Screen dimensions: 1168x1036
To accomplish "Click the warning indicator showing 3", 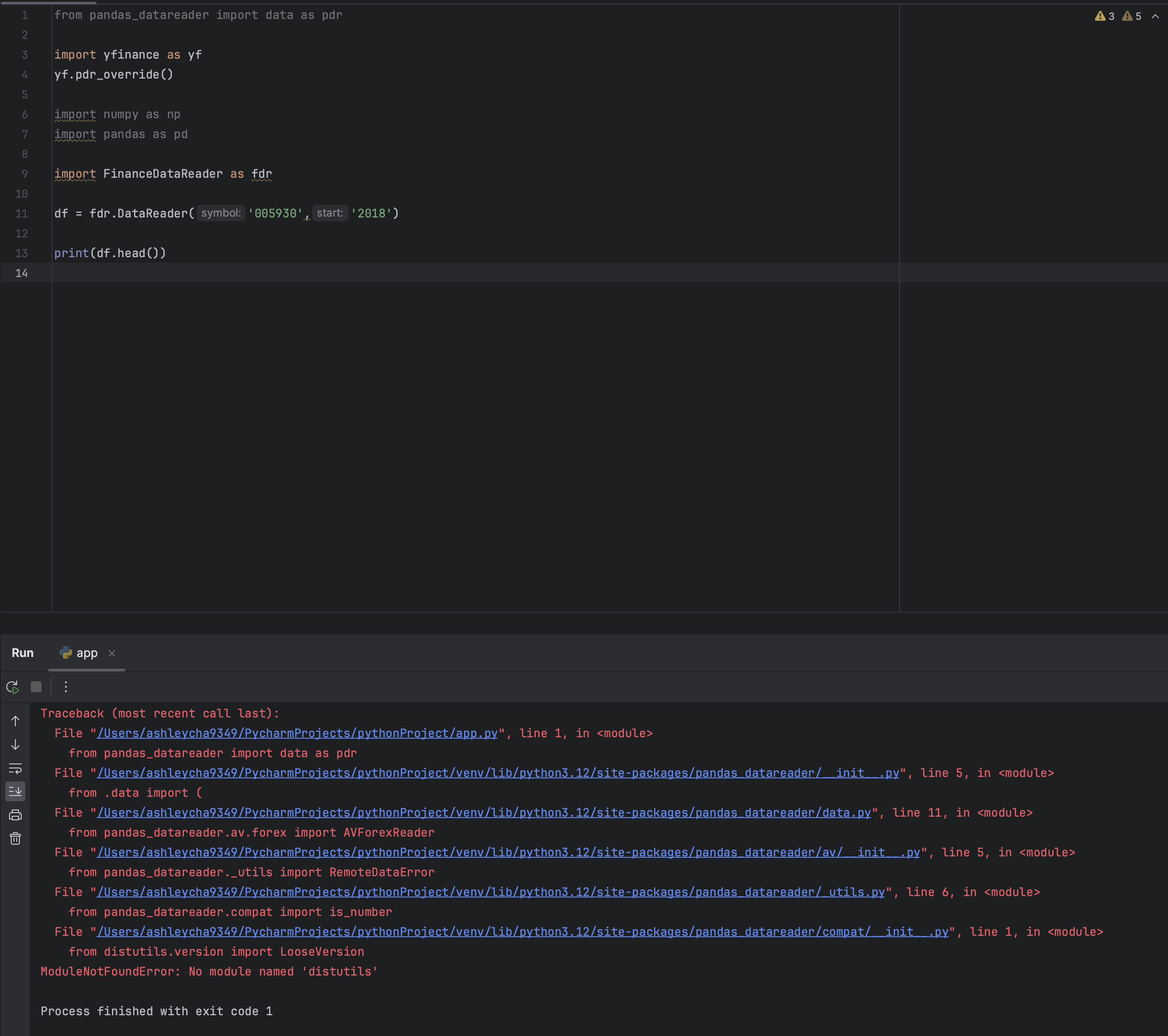I will (x=1104, y=16).
